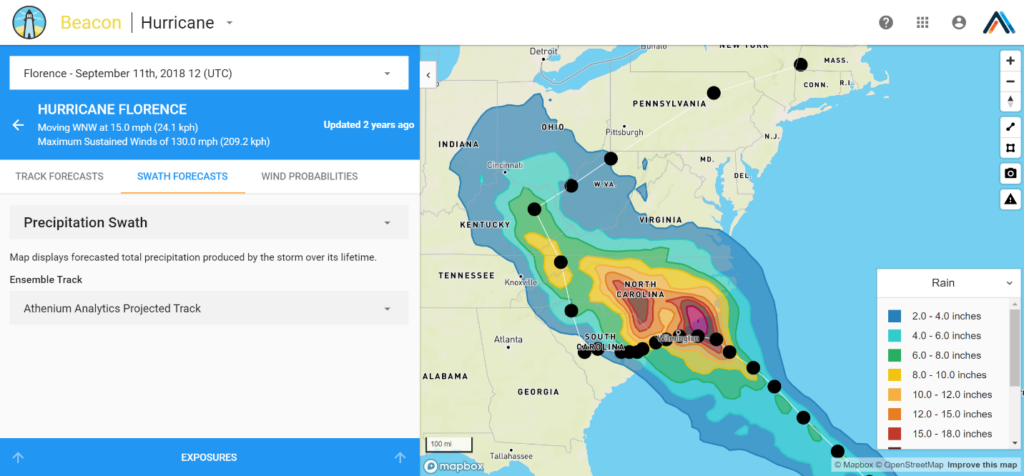
Task: Click the legend scrollbar down arrow
Action: click(x=1014, y=443)
